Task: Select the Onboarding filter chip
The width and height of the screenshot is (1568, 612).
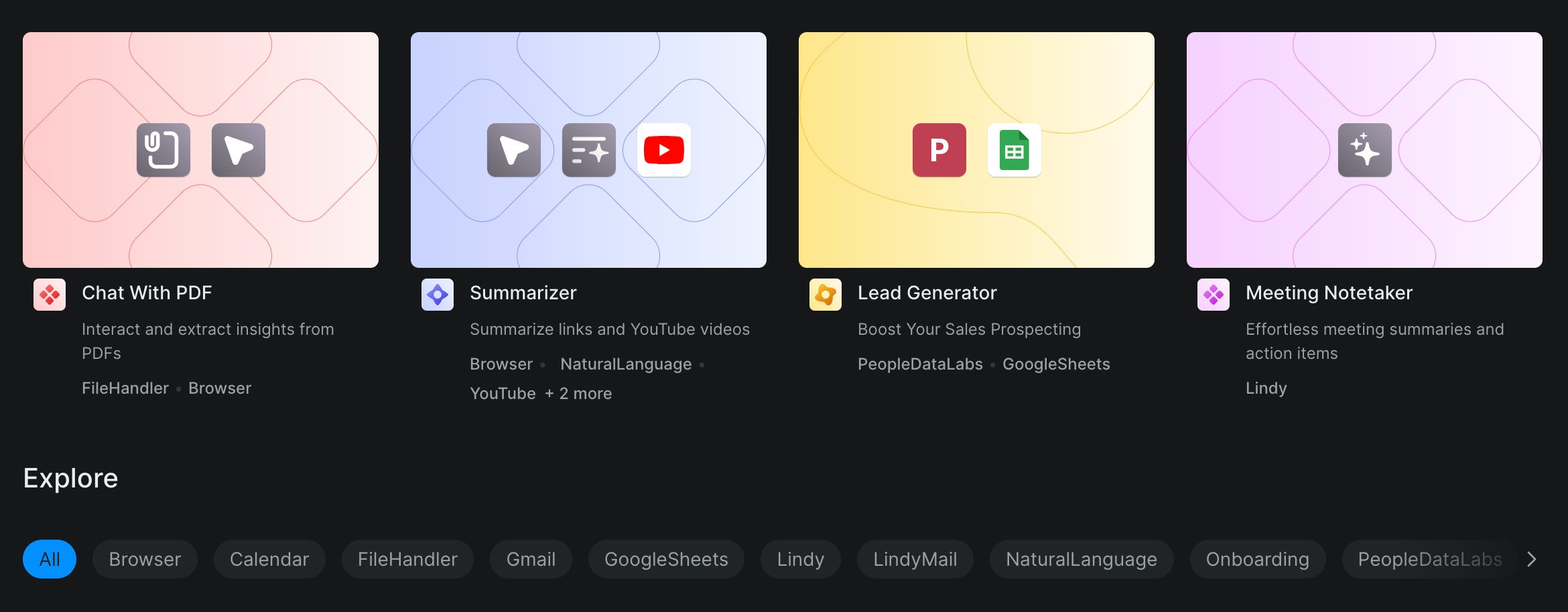Action: [1258, 559]
